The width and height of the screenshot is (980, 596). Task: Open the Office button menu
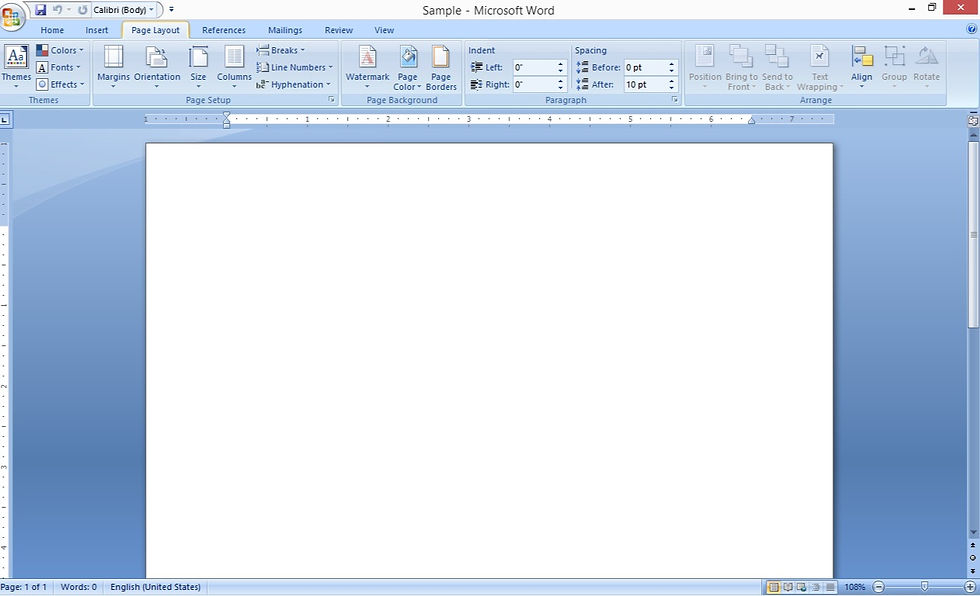(x=11, y=17)
